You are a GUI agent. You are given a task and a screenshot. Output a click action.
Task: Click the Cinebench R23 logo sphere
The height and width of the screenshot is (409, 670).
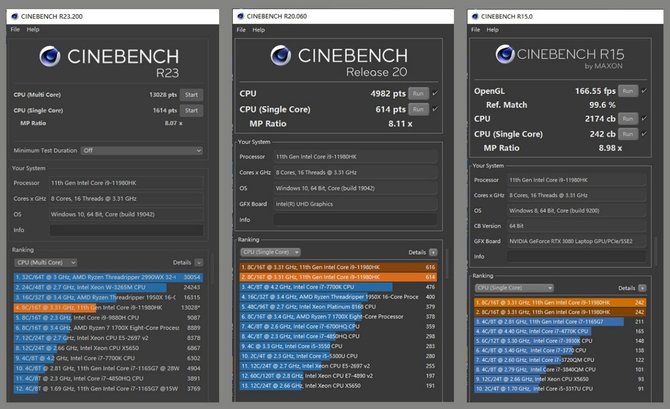coord(50,56)
